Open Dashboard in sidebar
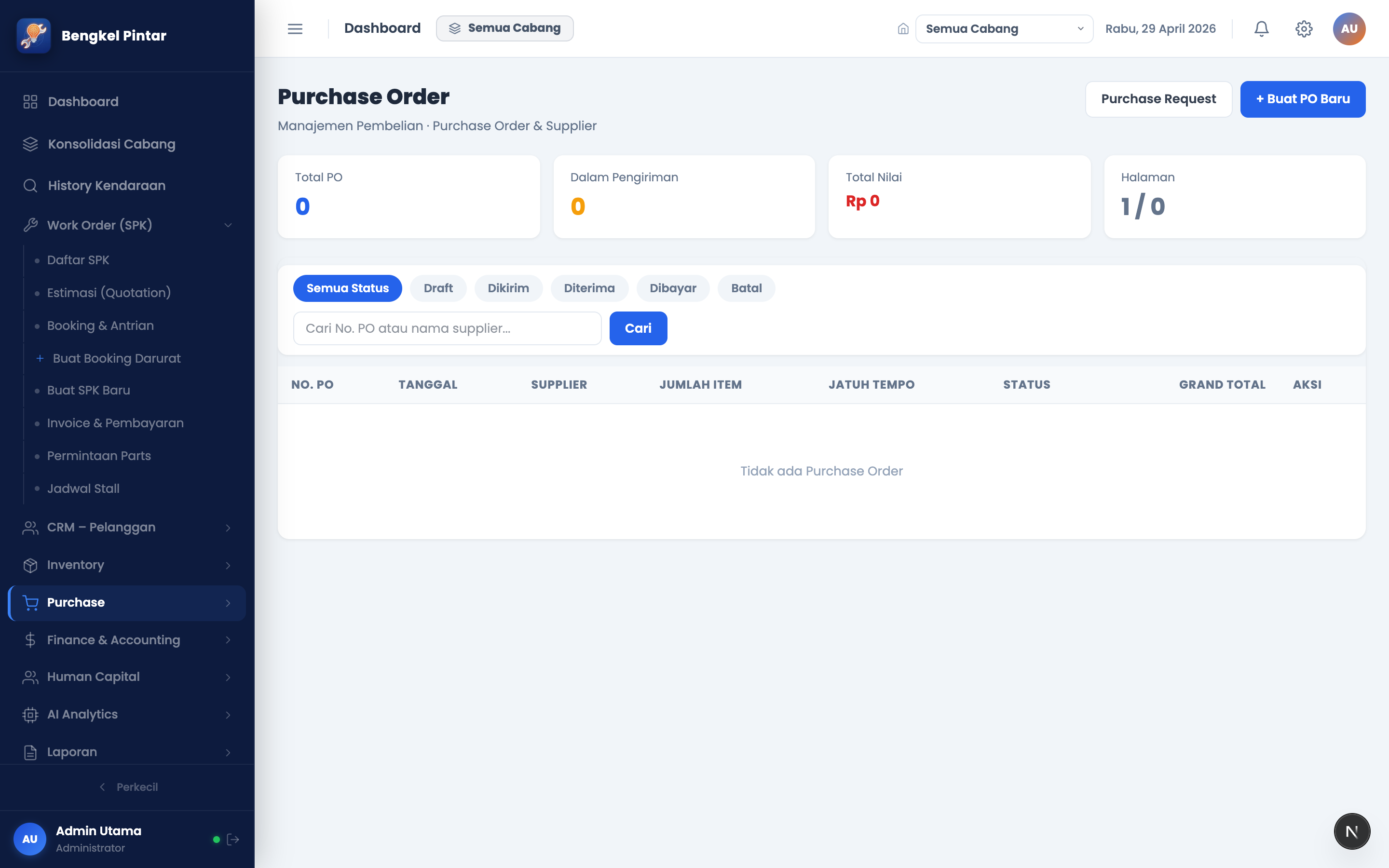The width and height of the screenshot is (1389, 868). click(127, 102)
